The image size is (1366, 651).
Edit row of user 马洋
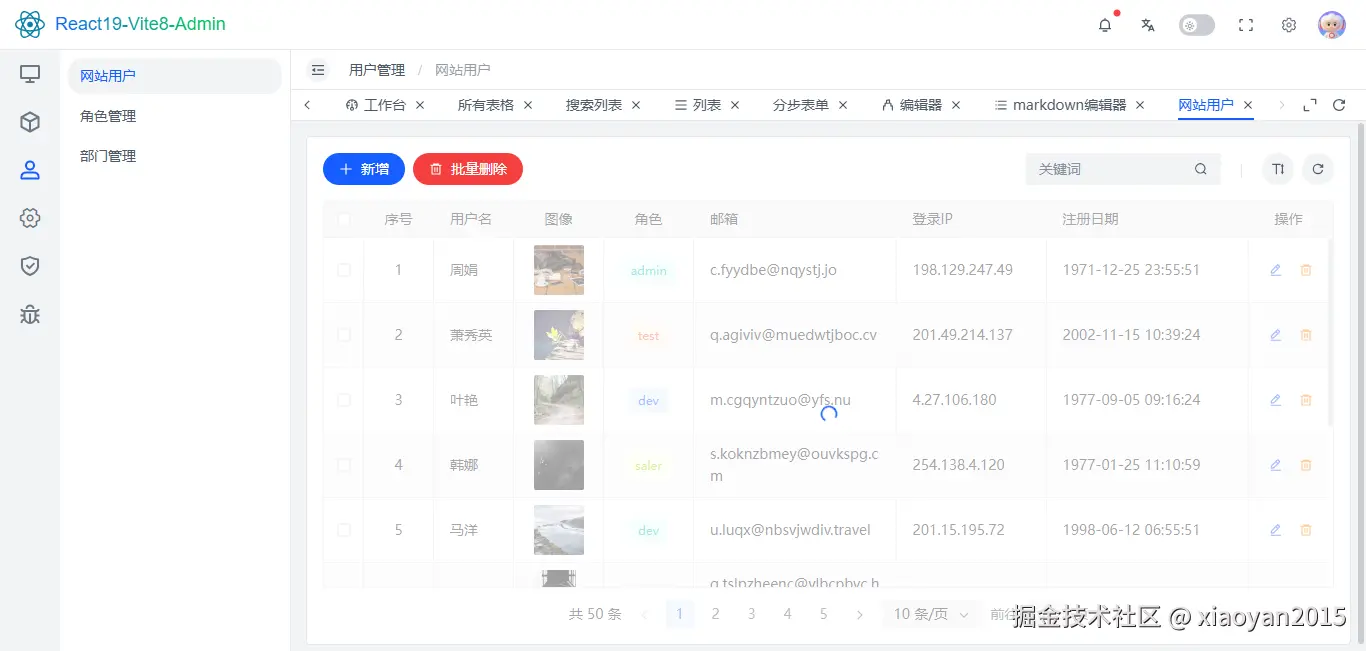pos(1275,530)
